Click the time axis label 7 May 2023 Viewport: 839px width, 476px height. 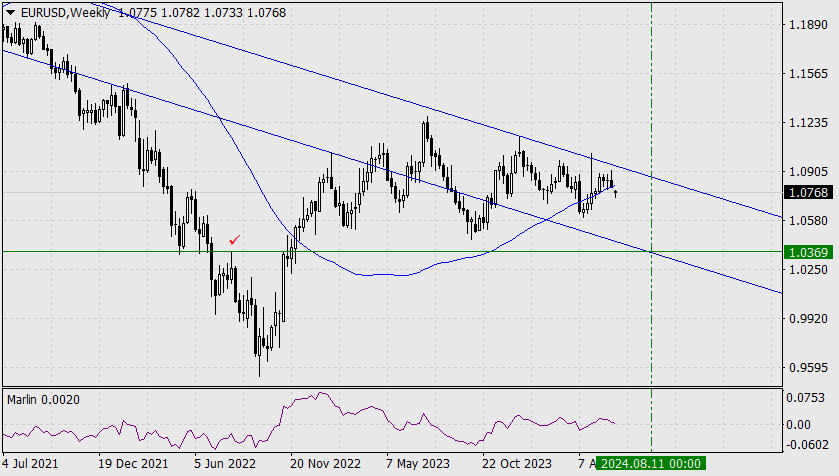[x=418, y=463]
